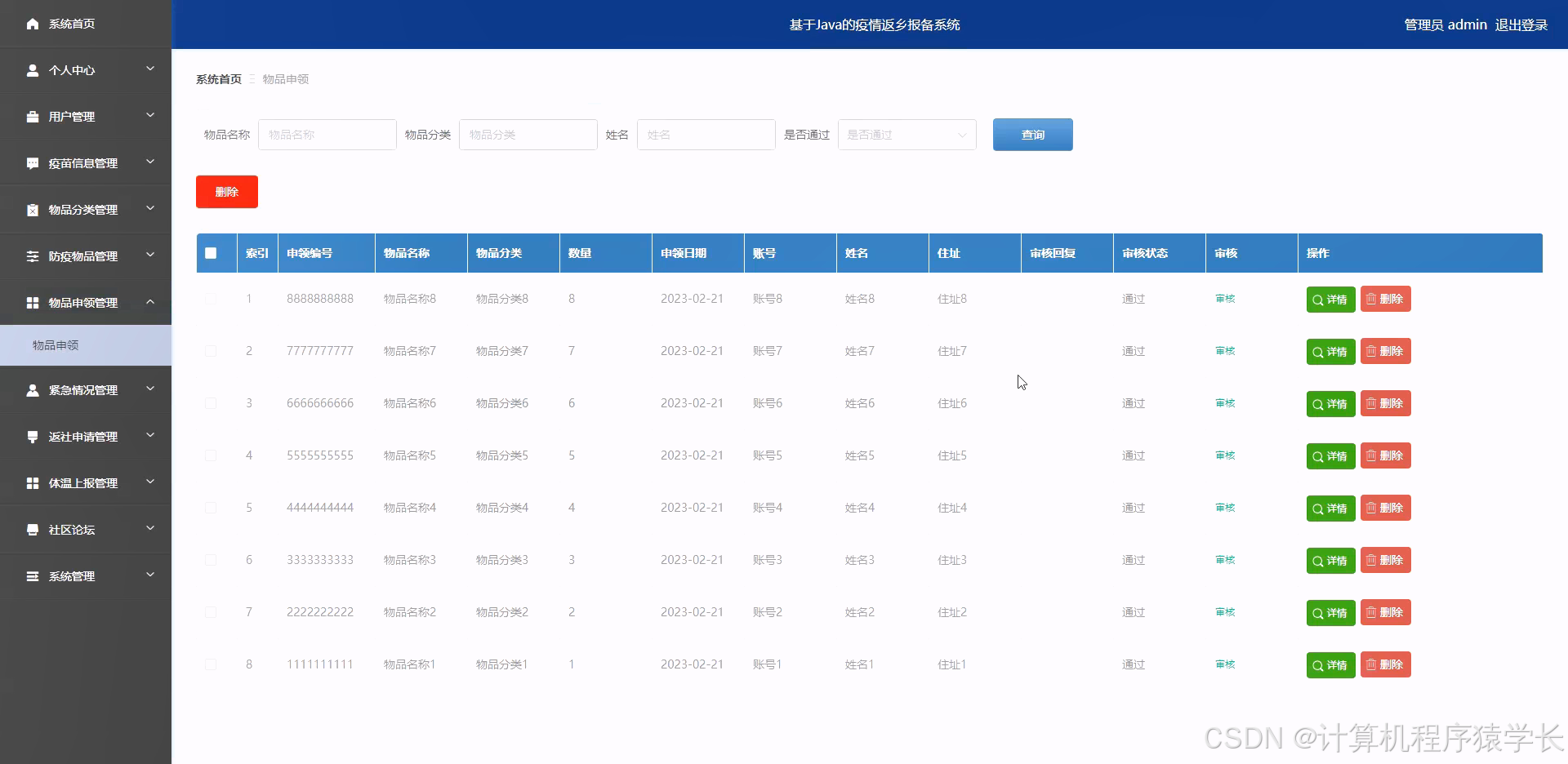Click the 审核 link on row 3
The width and height of the screenshot is (1568, 764).
point(1225,402)
